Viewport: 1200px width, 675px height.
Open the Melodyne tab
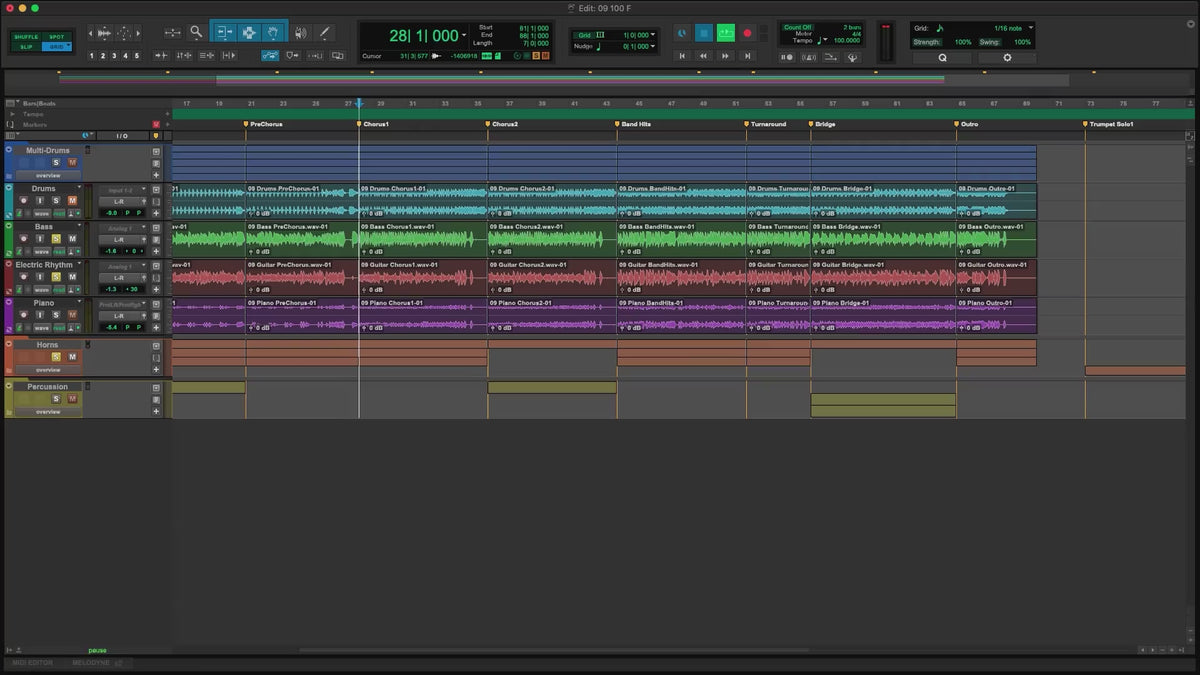point(91,663)
